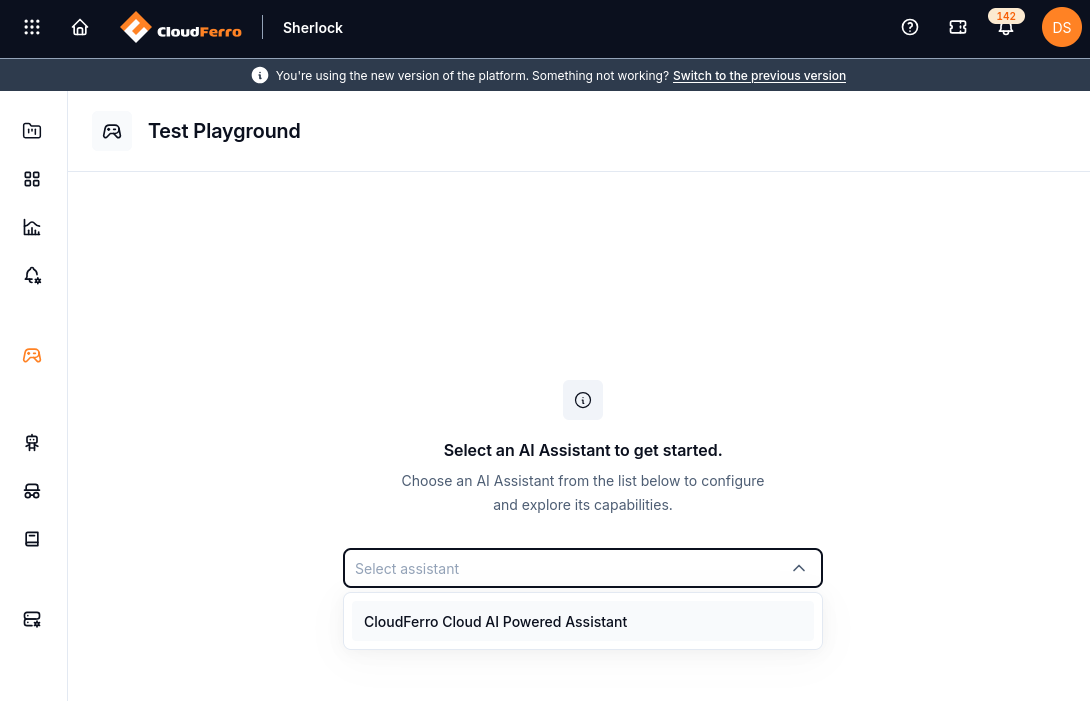Open the book knowledge sidebar icon

click(32, 539)
